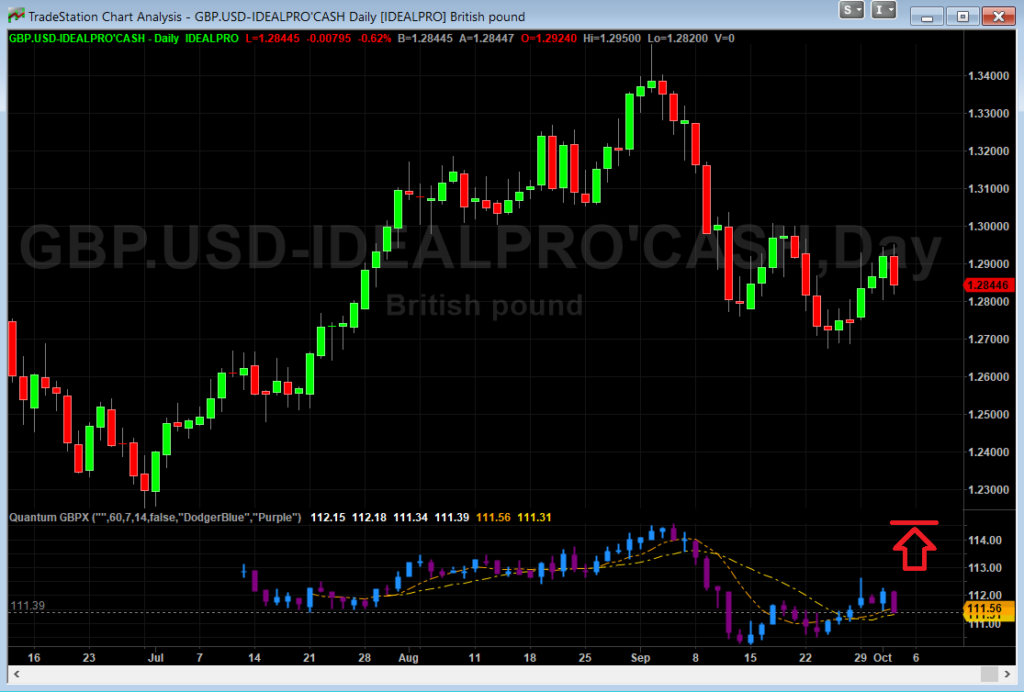The width and height of the screenshot is (1024, 692).
Task: Click the Sep label on the date axis
Action: (x=639, y=657)
